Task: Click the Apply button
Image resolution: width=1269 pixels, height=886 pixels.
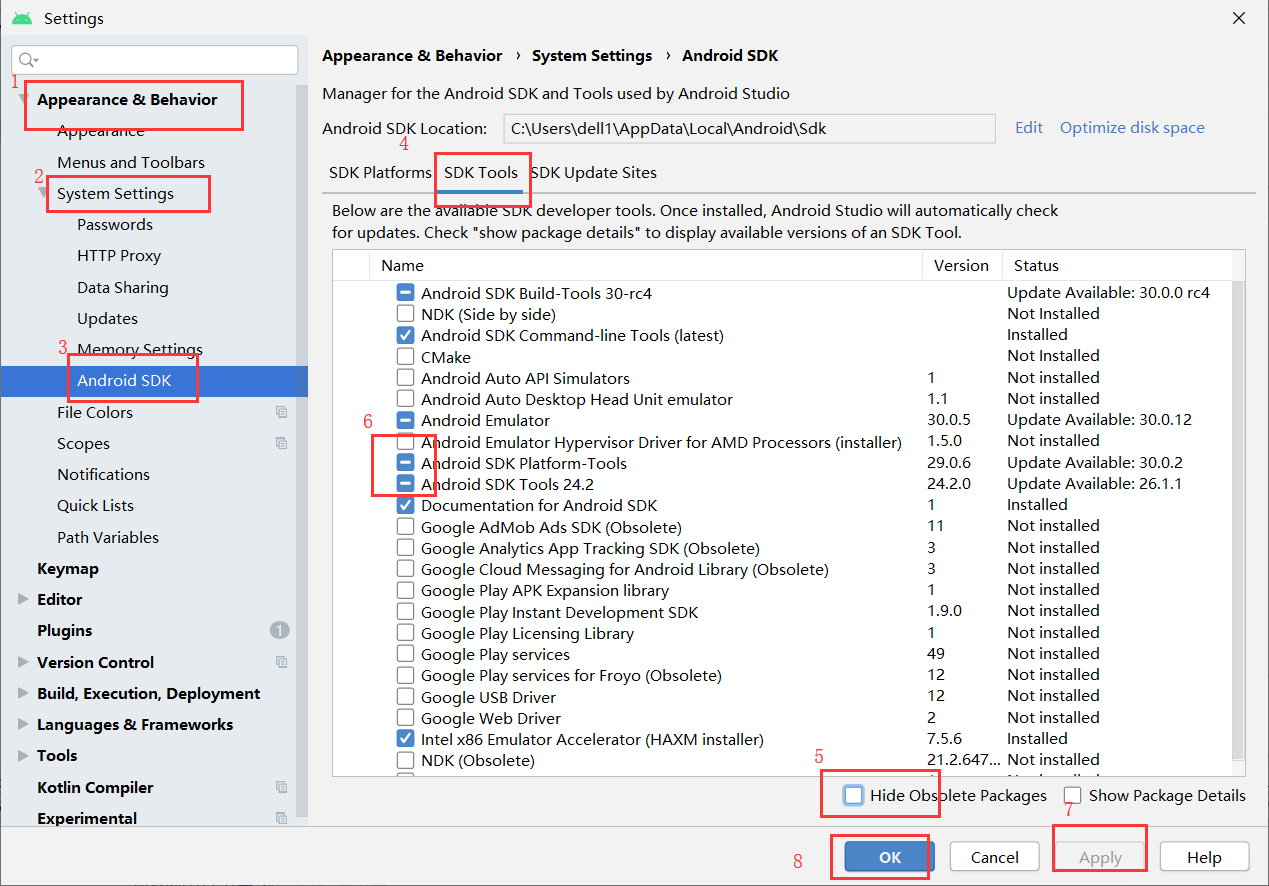Action: pos(1100,857)
